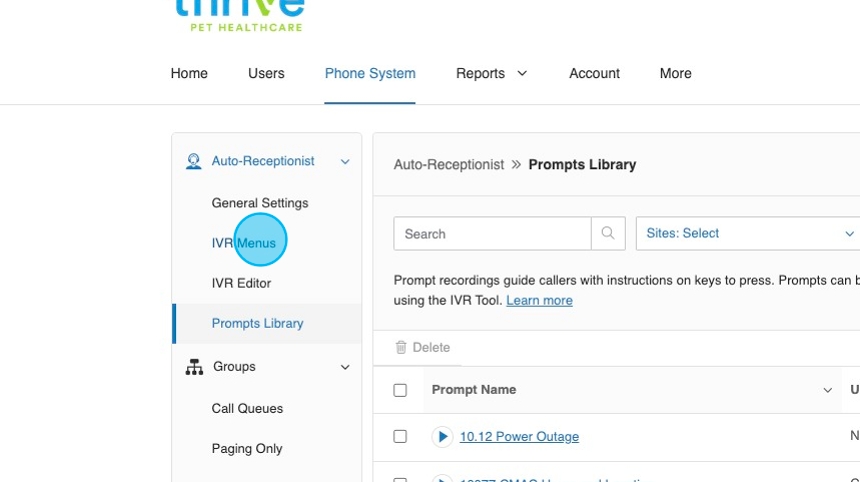Screen dimensions: 860x482
Task: Expand Prompt Name column sort chevron
Action: [827, 390]
